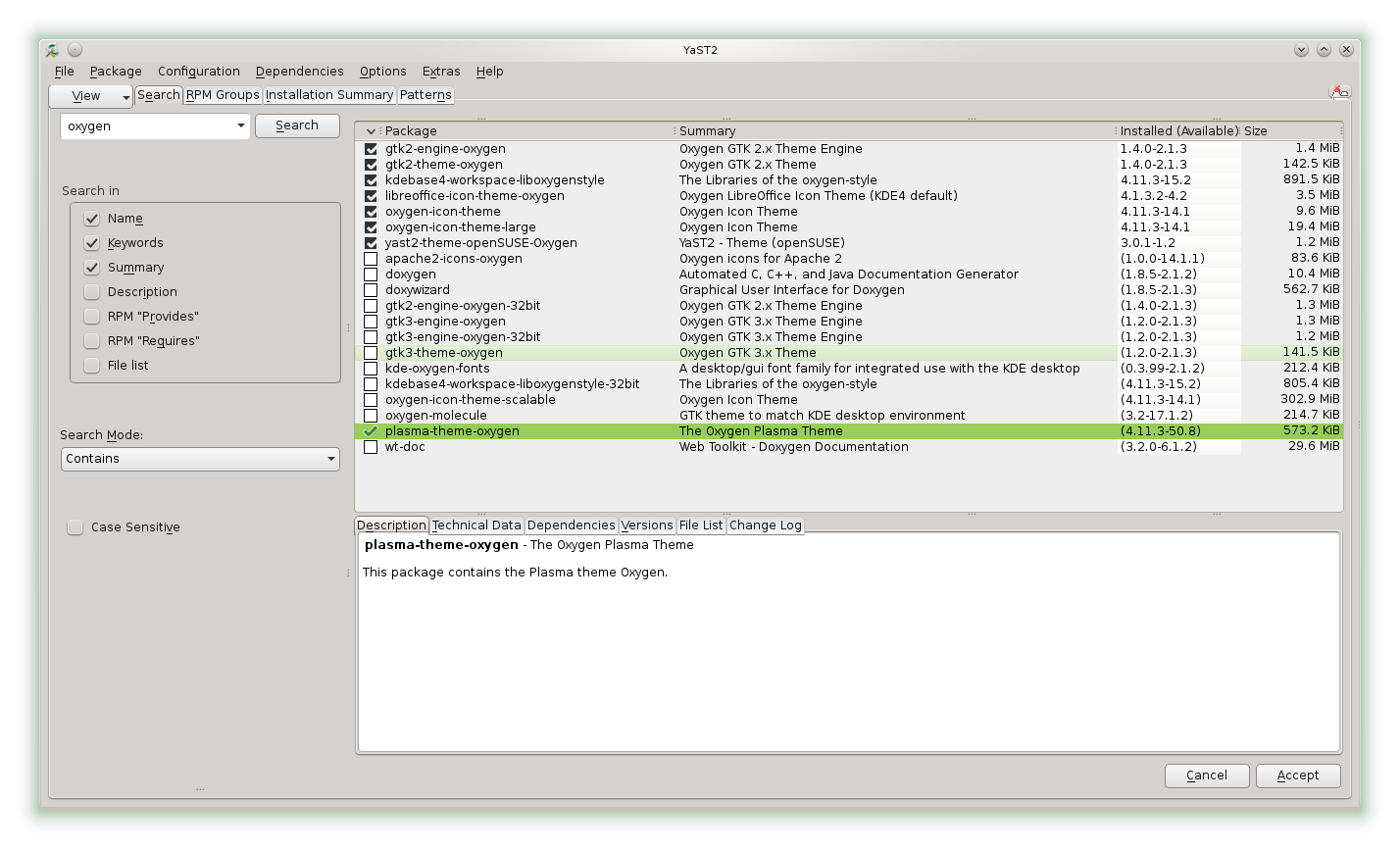Viewport: 1400px width, 850px height.
Task: Select the "Automated C, C++, and Java Documentation Generator" summary
Action: [849, 275]
